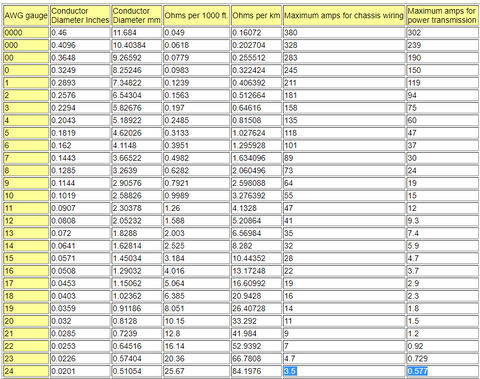Click the 0.7239 mm cell
The image size is (480, 379).
(x=137, y=334)
